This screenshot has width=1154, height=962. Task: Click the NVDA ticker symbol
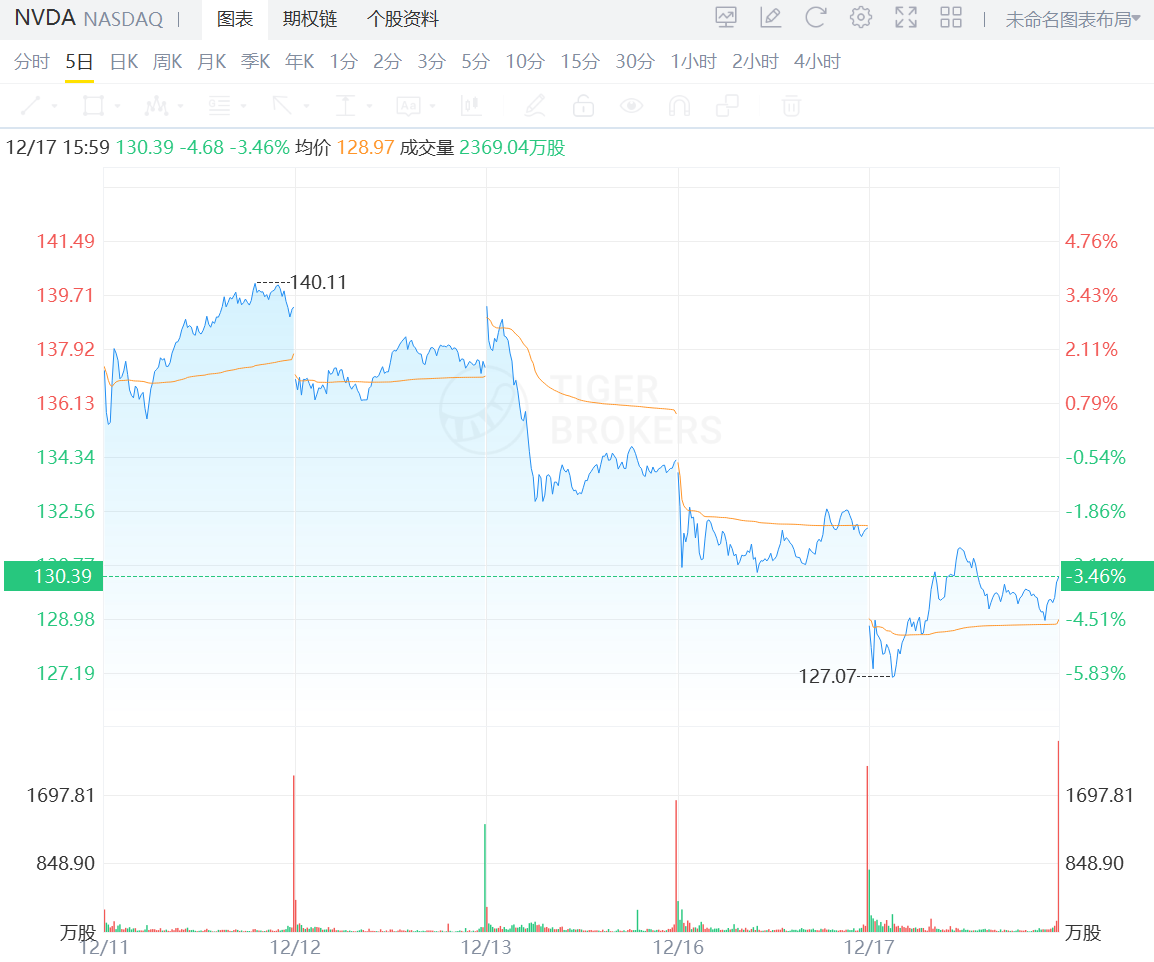[45, 18]
